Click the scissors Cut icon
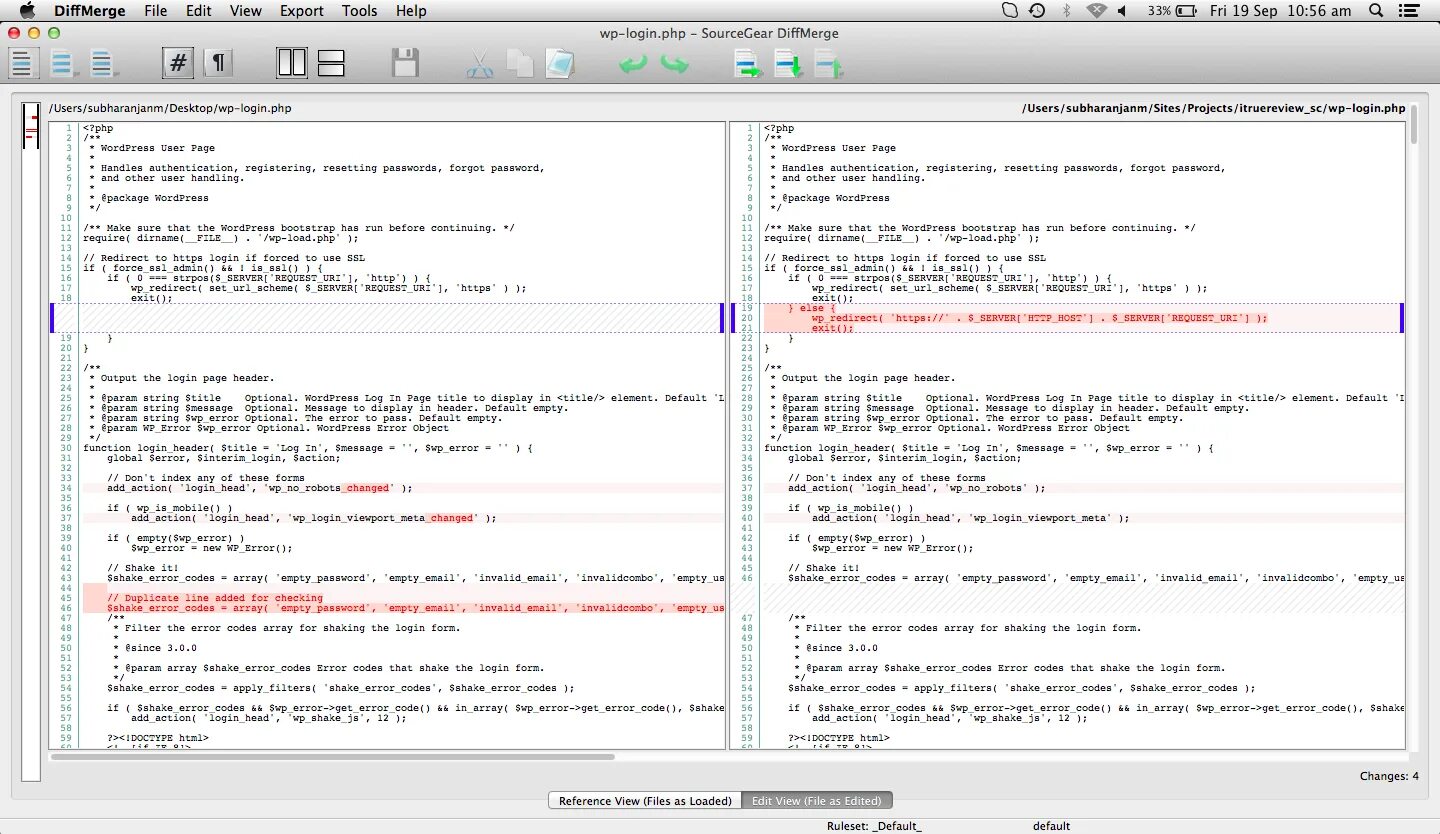Screen dimensions: 1440x834 tap(480, 63)
